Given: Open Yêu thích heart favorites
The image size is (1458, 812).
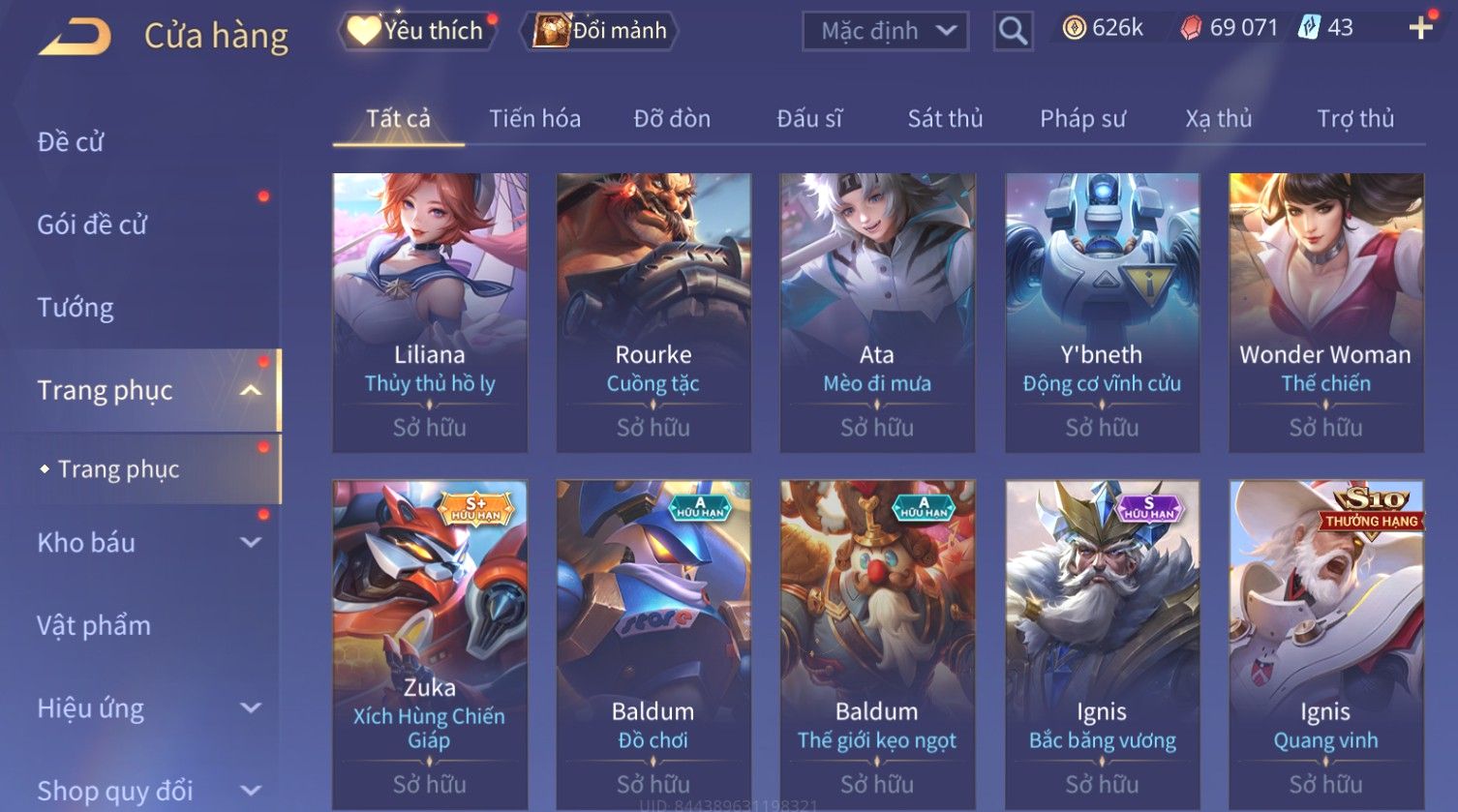Looking at the screenshot, I should (416, 31).
